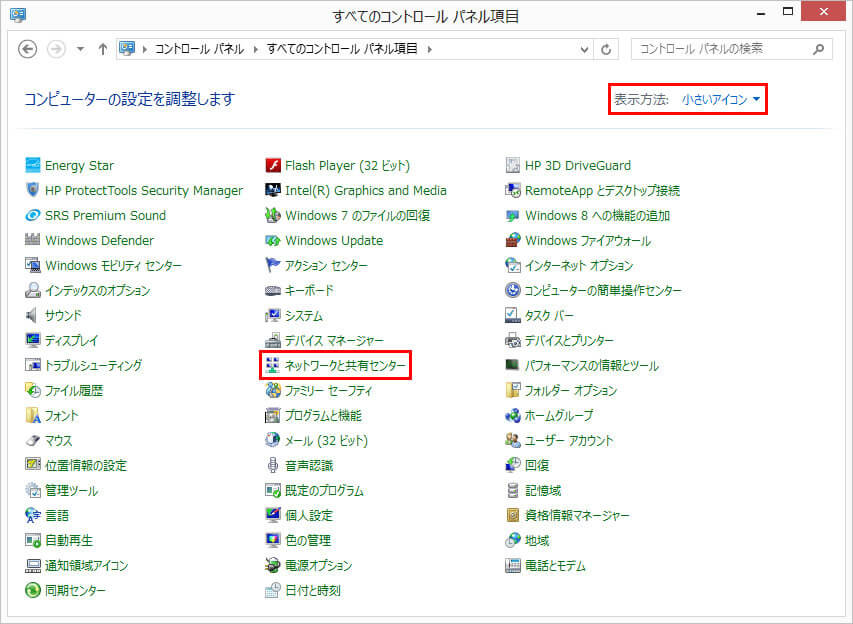Viewport: 853px width, 624px height.
Task: Click the フォント folder icon
Action: (33, 416)
